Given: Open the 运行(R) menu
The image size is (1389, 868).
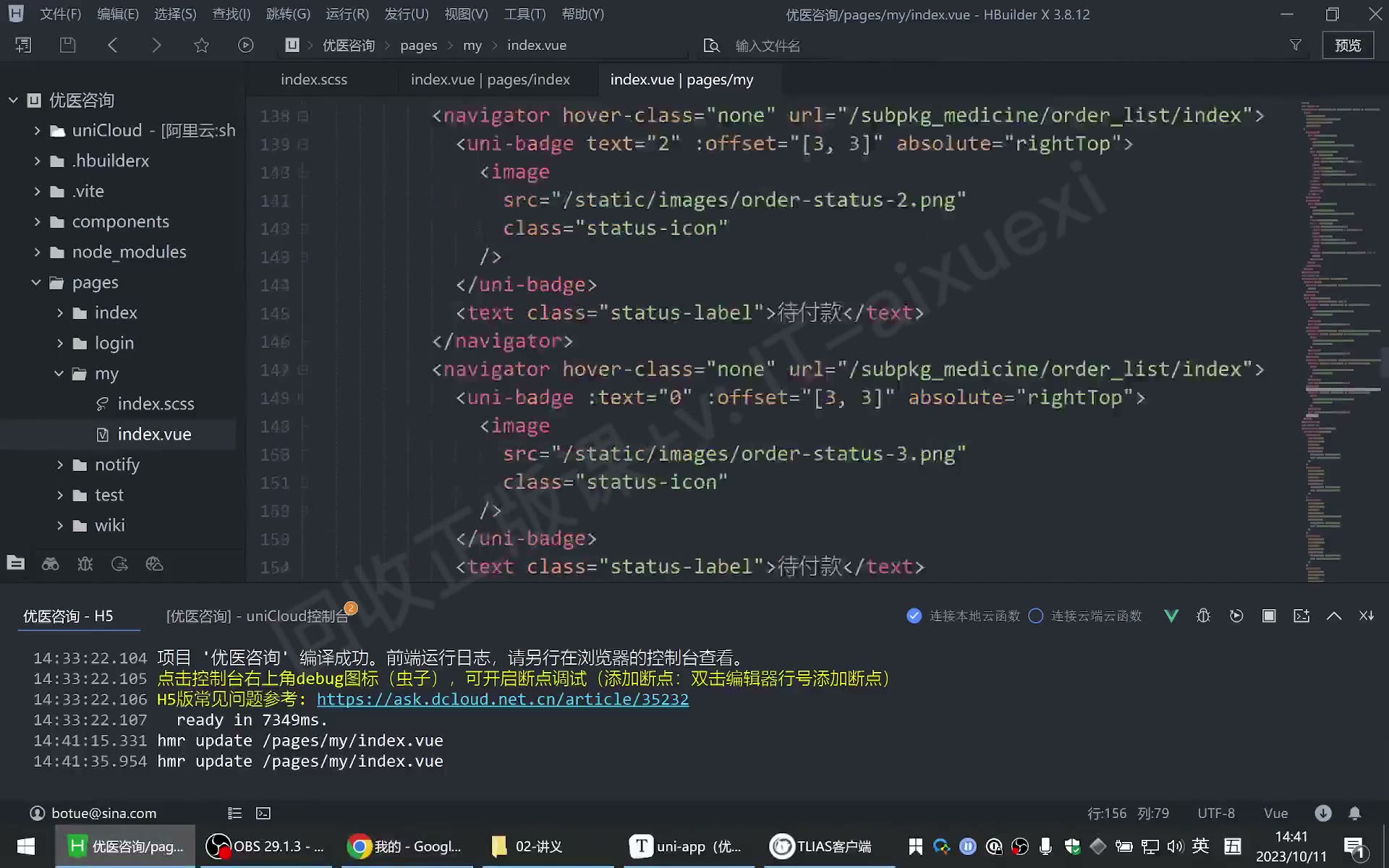Looking at the screenshot, I should (347, 14).
